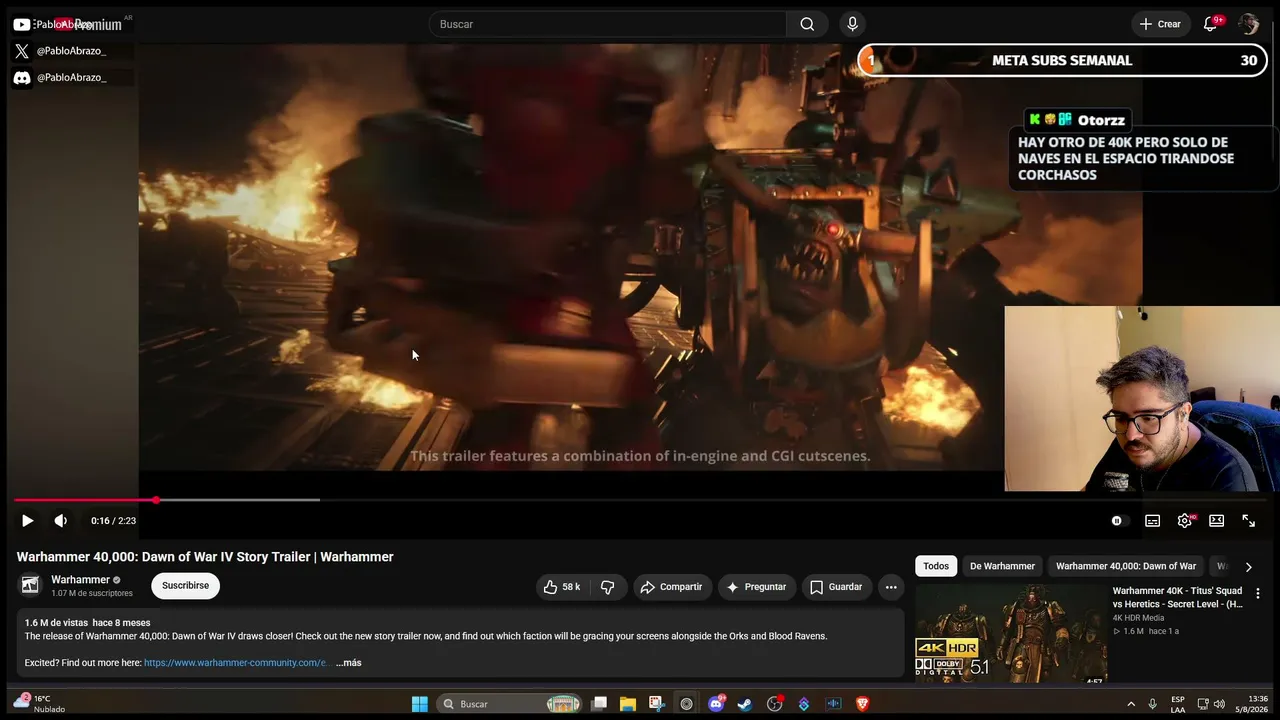Open the Brave browser taskbar icon

point(862,704)
